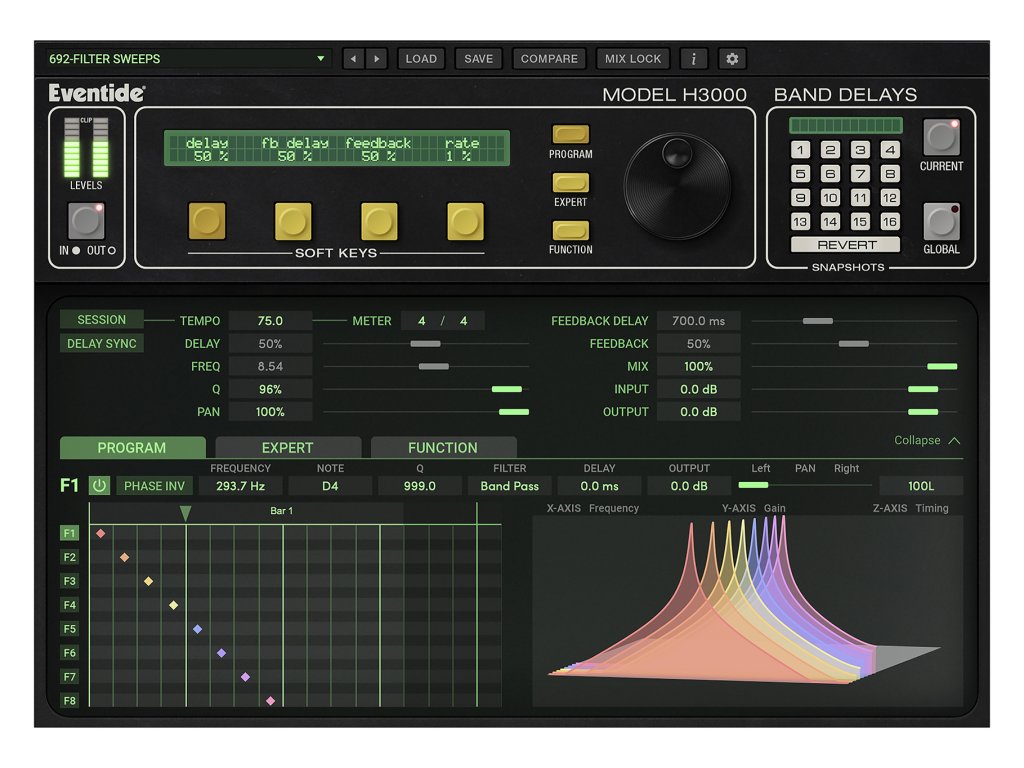
Task: Switch to the FUNCTION tab
Action: pos(443,448)
